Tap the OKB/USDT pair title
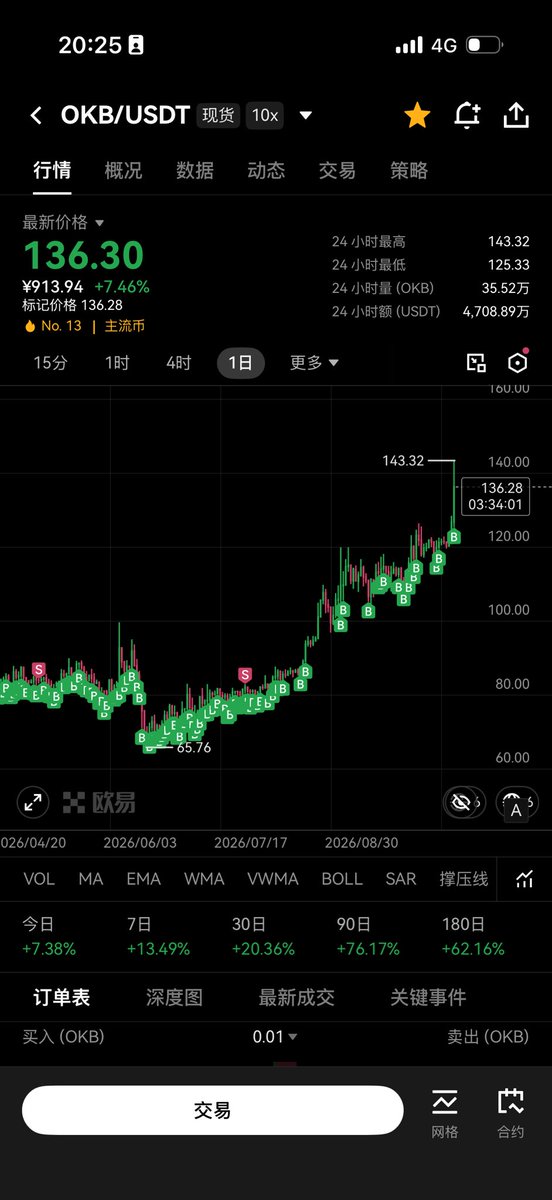The height and width of the screenshot is (1200, 552). click(125, 116)
